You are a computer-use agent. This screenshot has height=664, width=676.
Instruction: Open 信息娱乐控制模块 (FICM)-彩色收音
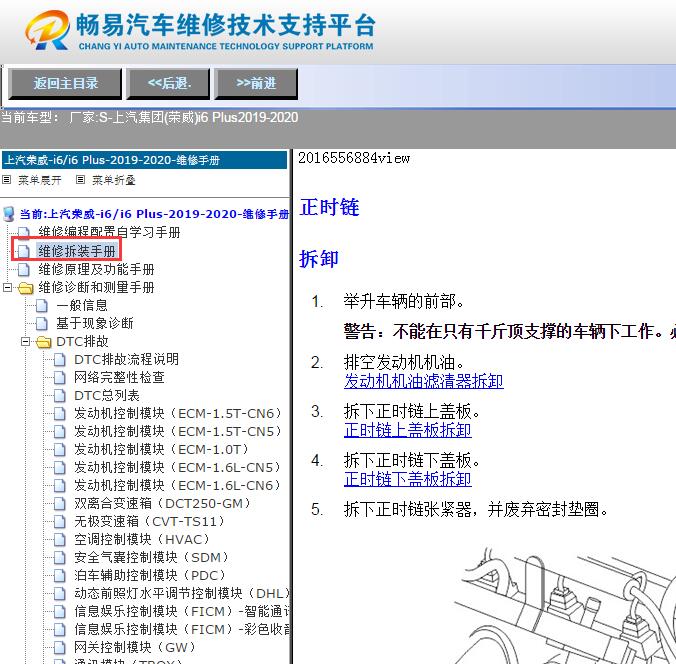tap(182, 630)
